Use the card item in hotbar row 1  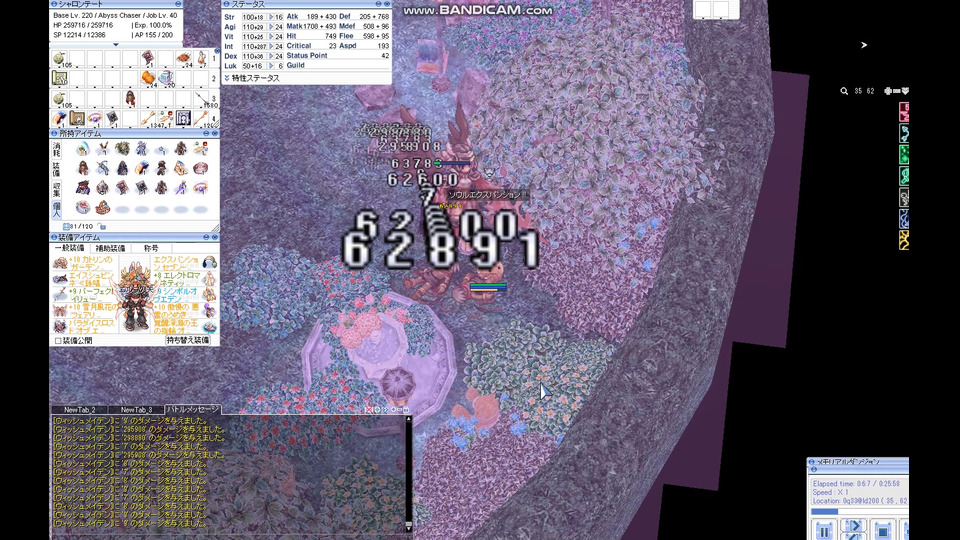point(148,59)
